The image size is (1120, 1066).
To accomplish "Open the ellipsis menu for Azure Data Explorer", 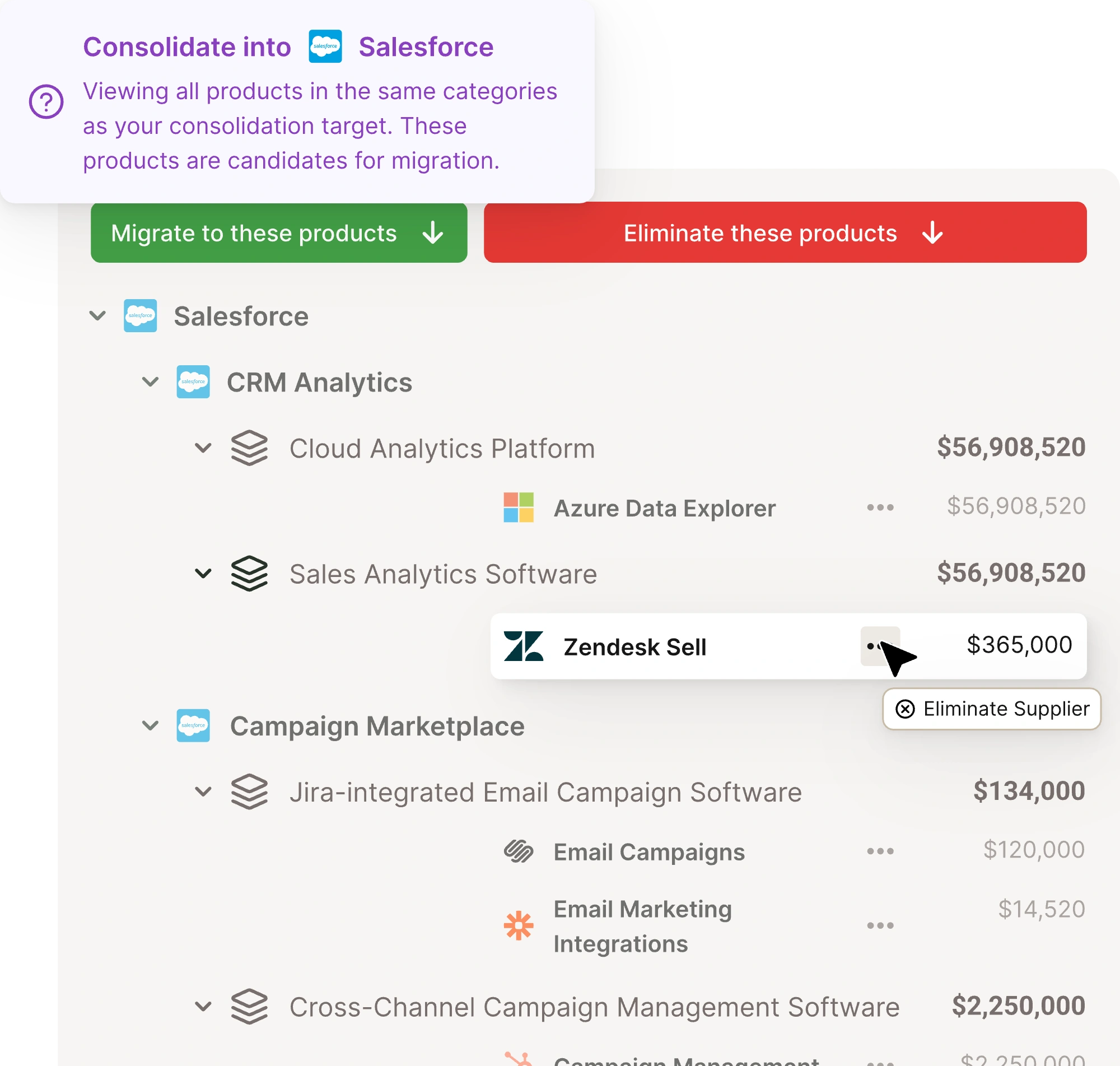I will pos(880,508).
